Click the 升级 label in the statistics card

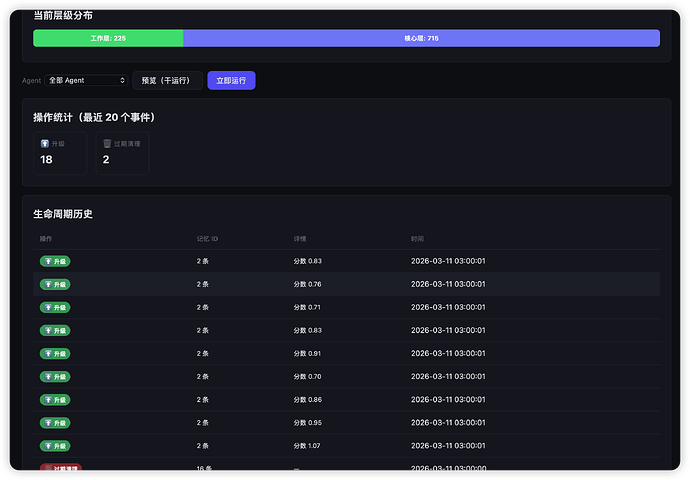tap(58, 144)
